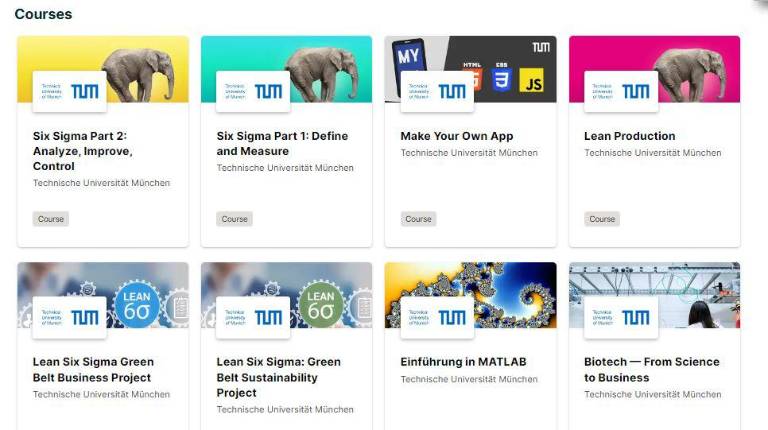
Task: Open Lean Six Sigma: Green Belt Sustainability Project
Action: (x=279, y=377)
